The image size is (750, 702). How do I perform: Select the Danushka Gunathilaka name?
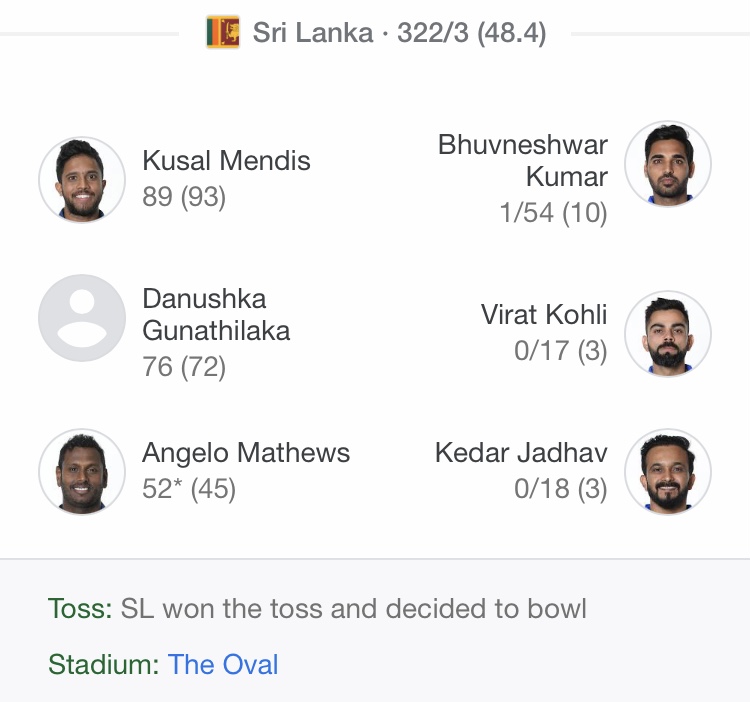[x=216, y=315]
